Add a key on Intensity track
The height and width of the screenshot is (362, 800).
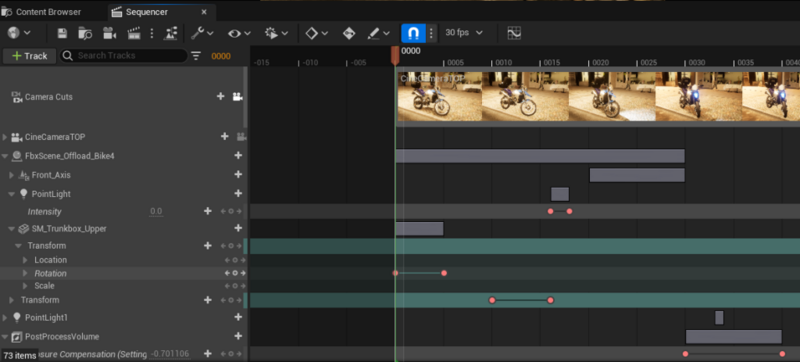[208, 211]
